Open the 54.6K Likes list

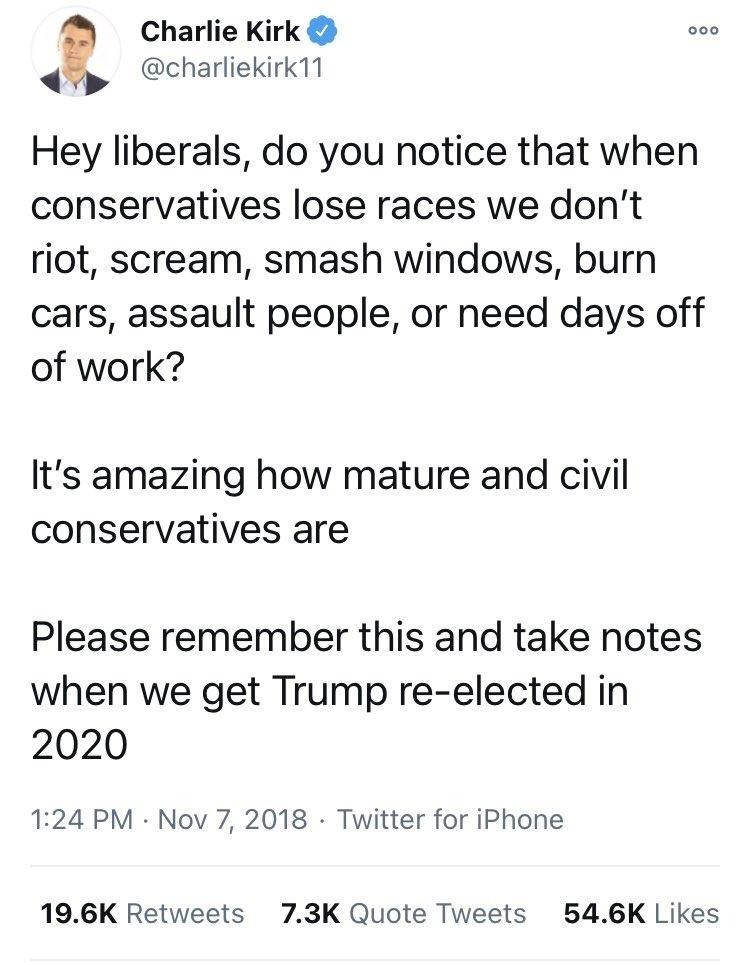click(x=641, y=913)
